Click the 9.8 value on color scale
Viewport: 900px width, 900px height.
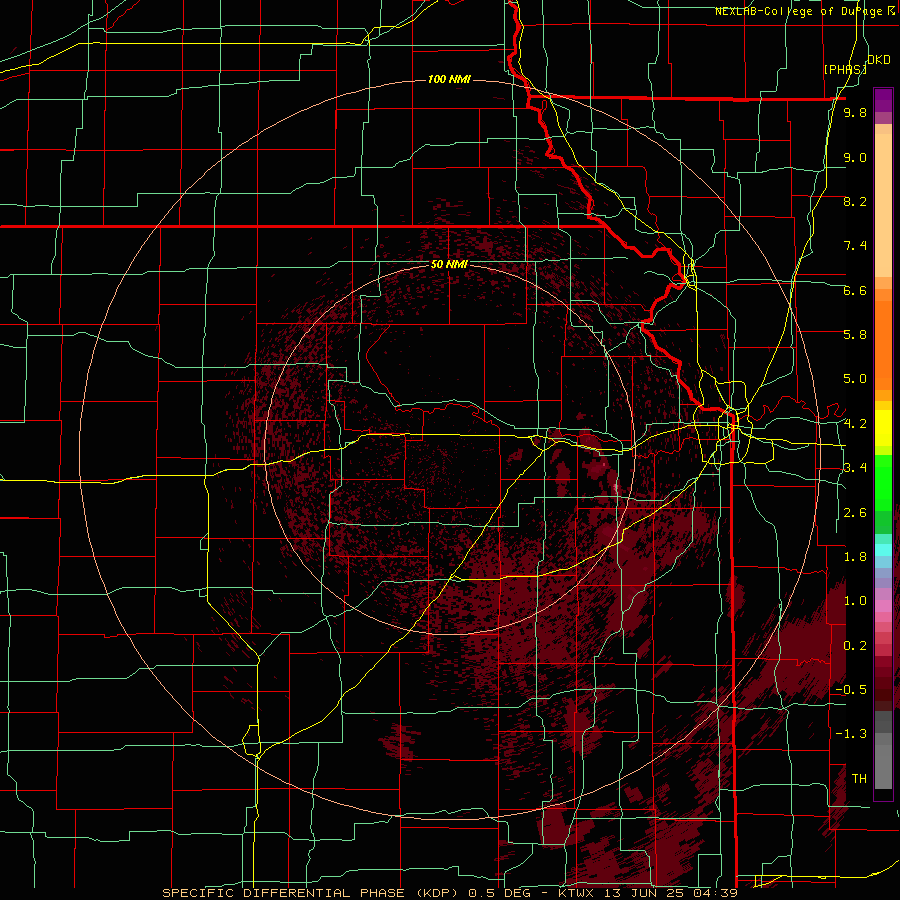point(855,112)
